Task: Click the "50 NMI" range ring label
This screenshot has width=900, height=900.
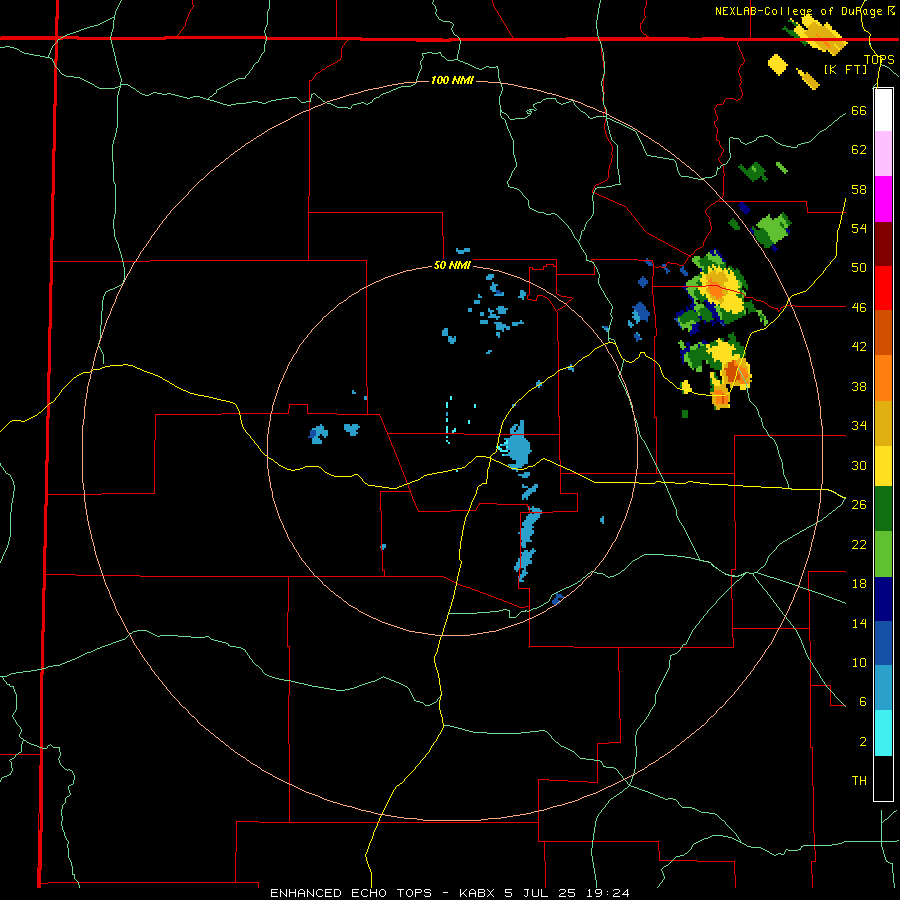Action: [x=452, y=265]
